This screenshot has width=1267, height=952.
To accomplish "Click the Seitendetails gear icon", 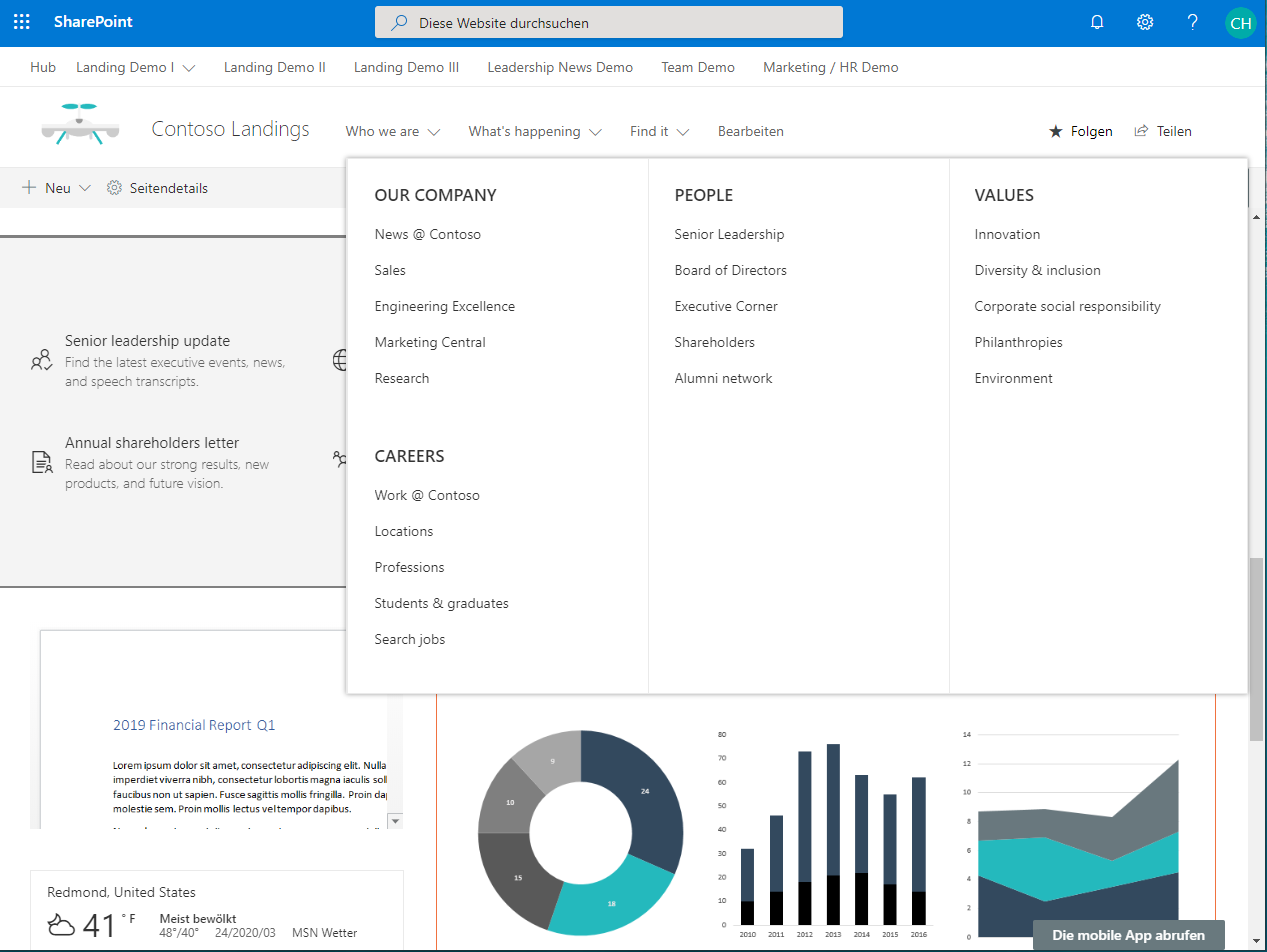I will point(114,188).
